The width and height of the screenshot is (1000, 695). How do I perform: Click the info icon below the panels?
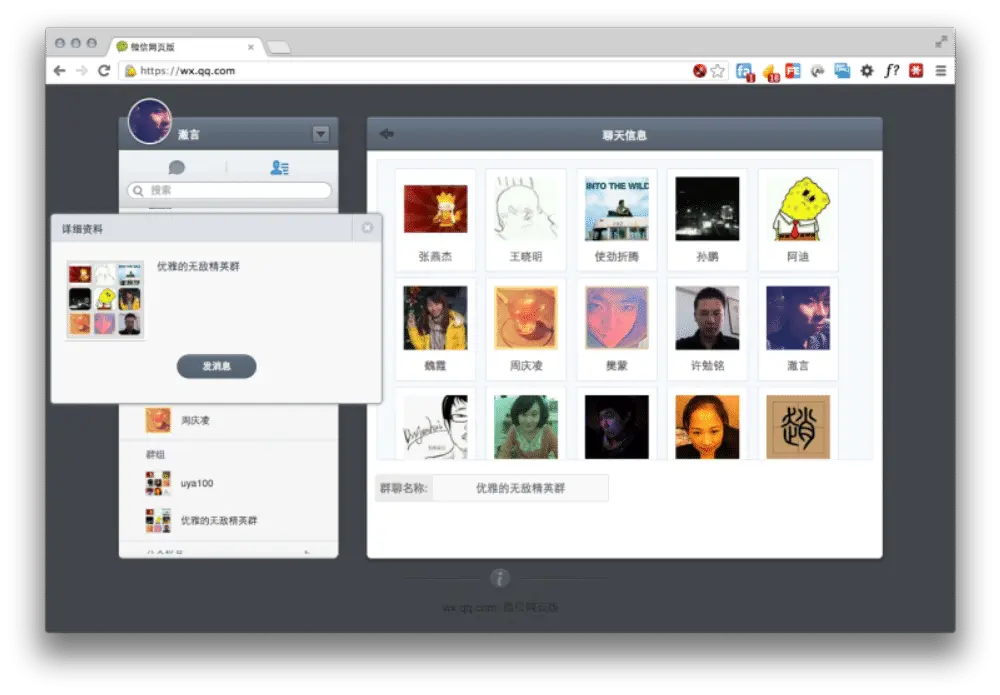tap(500, 578)
